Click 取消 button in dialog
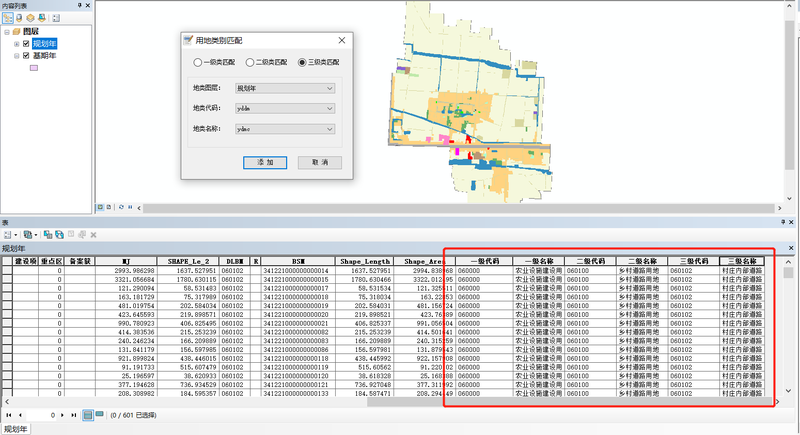Image resolution: width=800 pixels, height=435 pixels. pos(320,162)
